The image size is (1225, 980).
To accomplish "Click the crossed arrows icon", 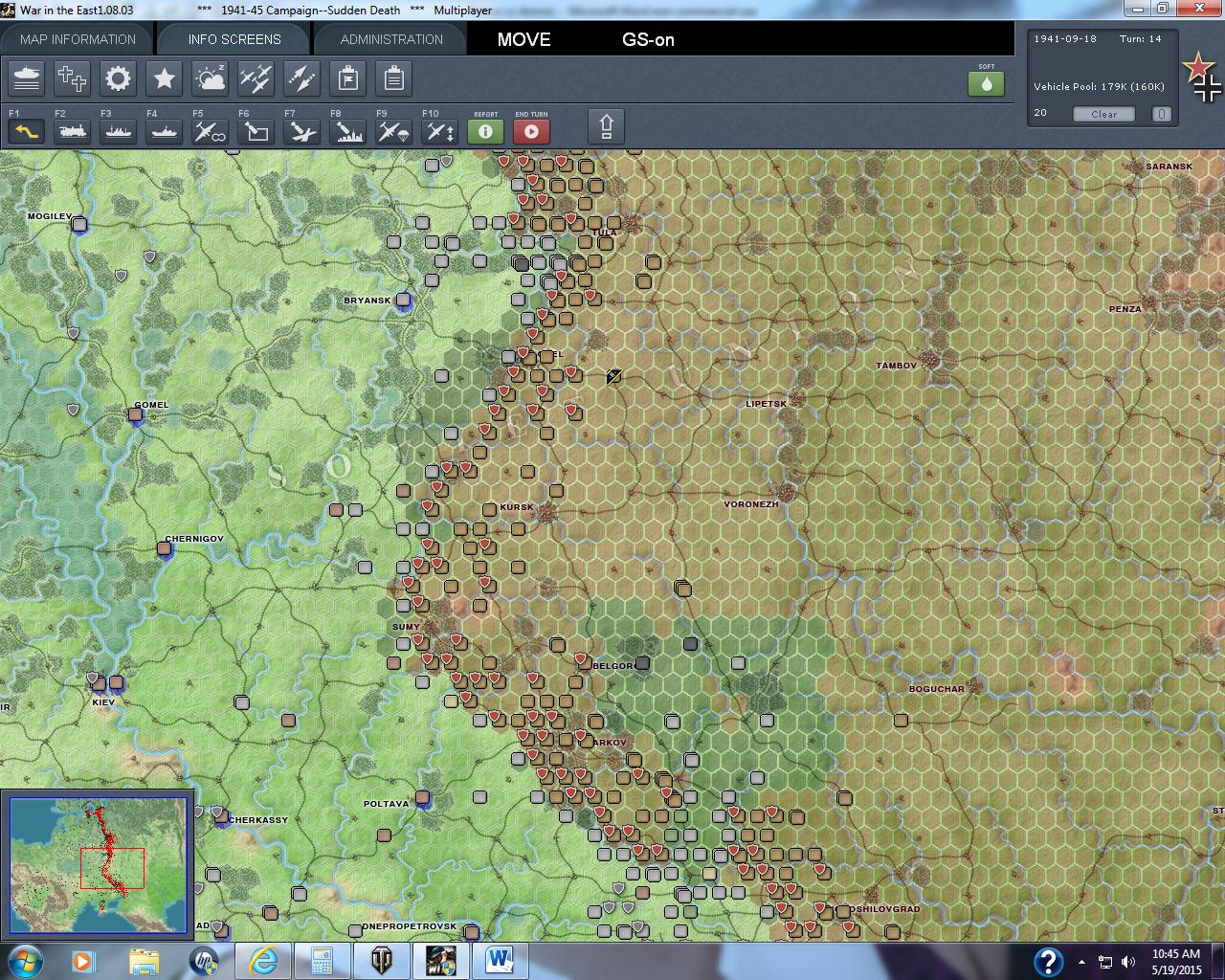I will coord(302,78).
